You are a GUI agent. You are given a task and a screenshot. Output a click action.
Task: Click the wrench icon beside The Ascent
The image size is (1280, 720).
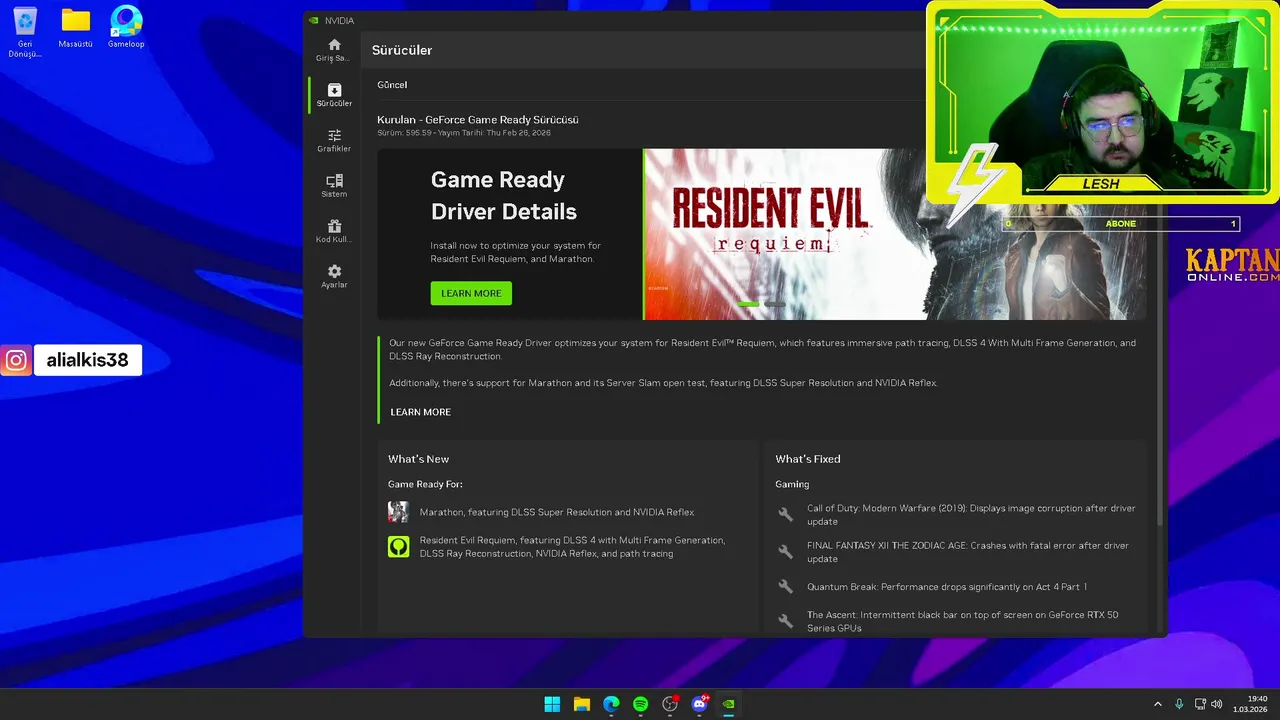click(786, 621)
